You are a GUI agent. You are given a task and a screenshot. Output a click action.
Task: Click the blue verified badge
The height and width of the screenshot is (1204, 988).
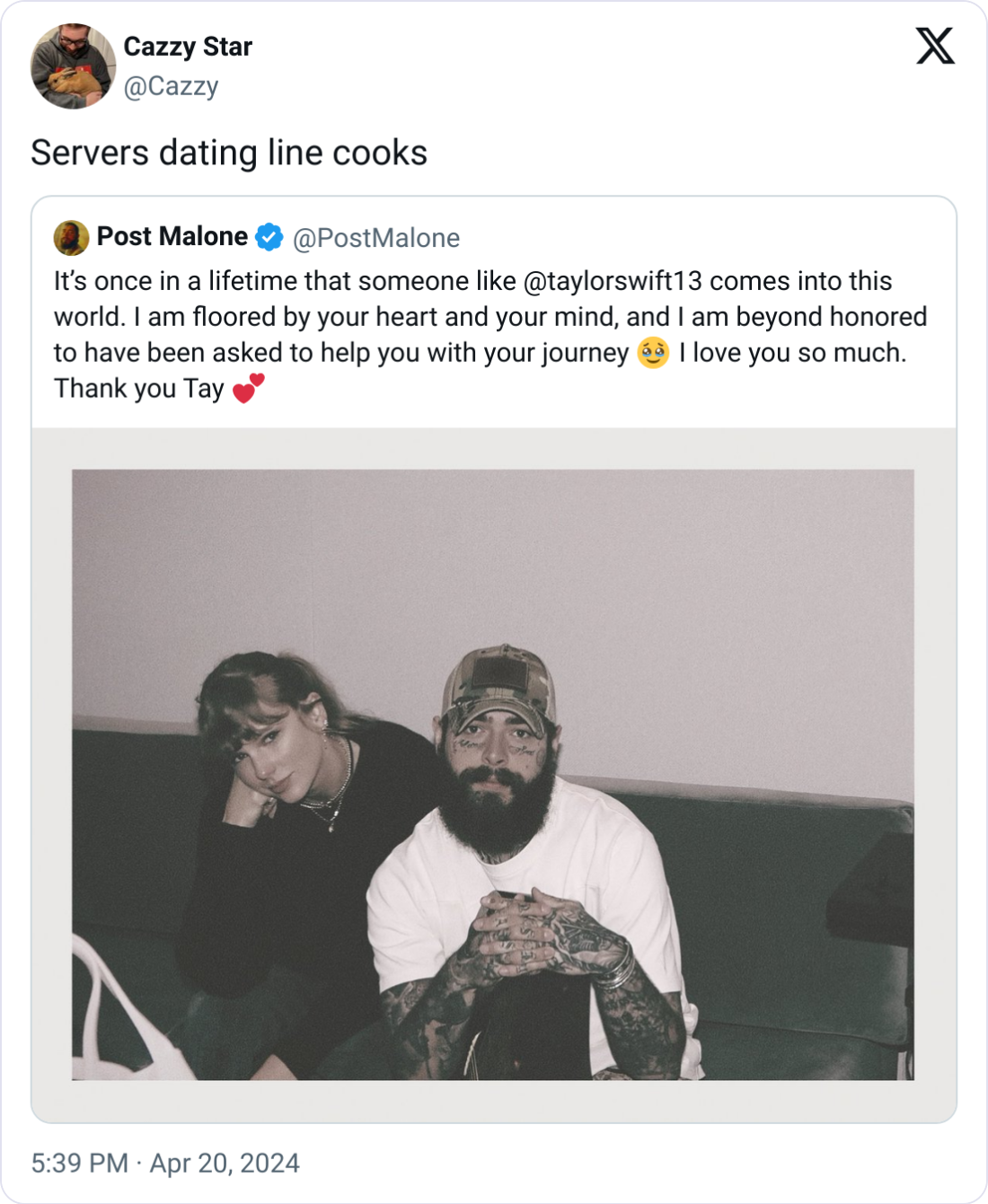[269, 238]
